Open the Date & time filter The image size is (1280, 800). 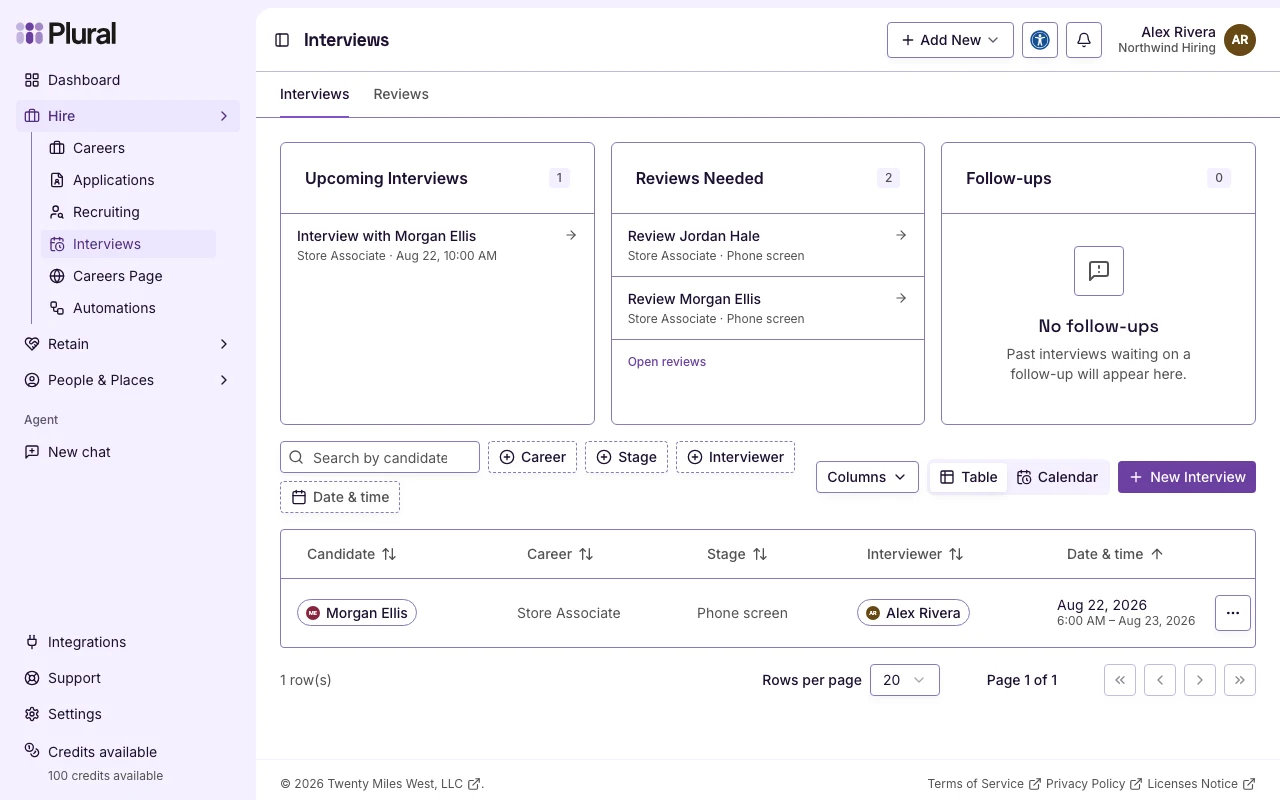[x=340, y=497]
